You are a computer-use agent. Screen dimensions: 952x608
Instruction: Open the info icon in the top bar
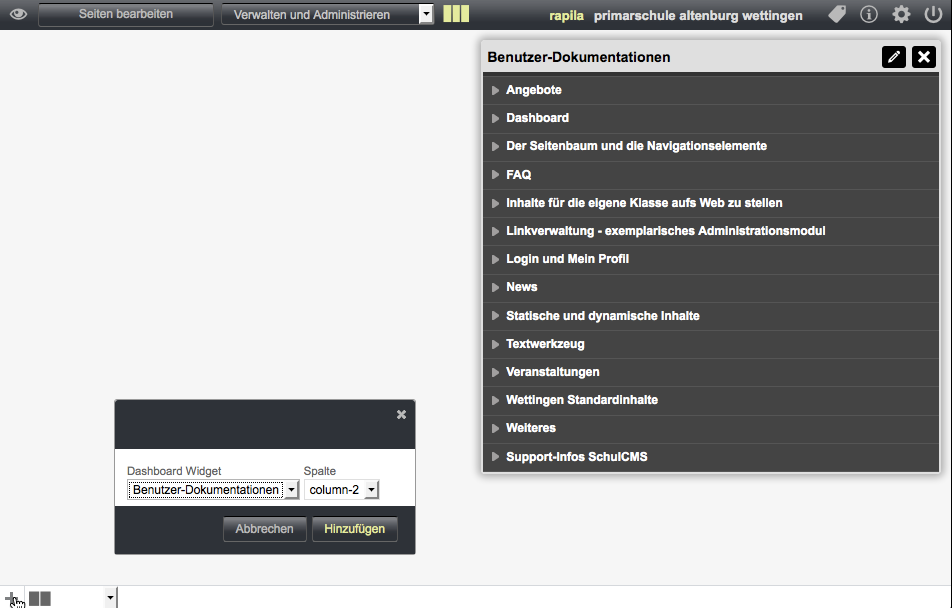click(x=869, y=14)
